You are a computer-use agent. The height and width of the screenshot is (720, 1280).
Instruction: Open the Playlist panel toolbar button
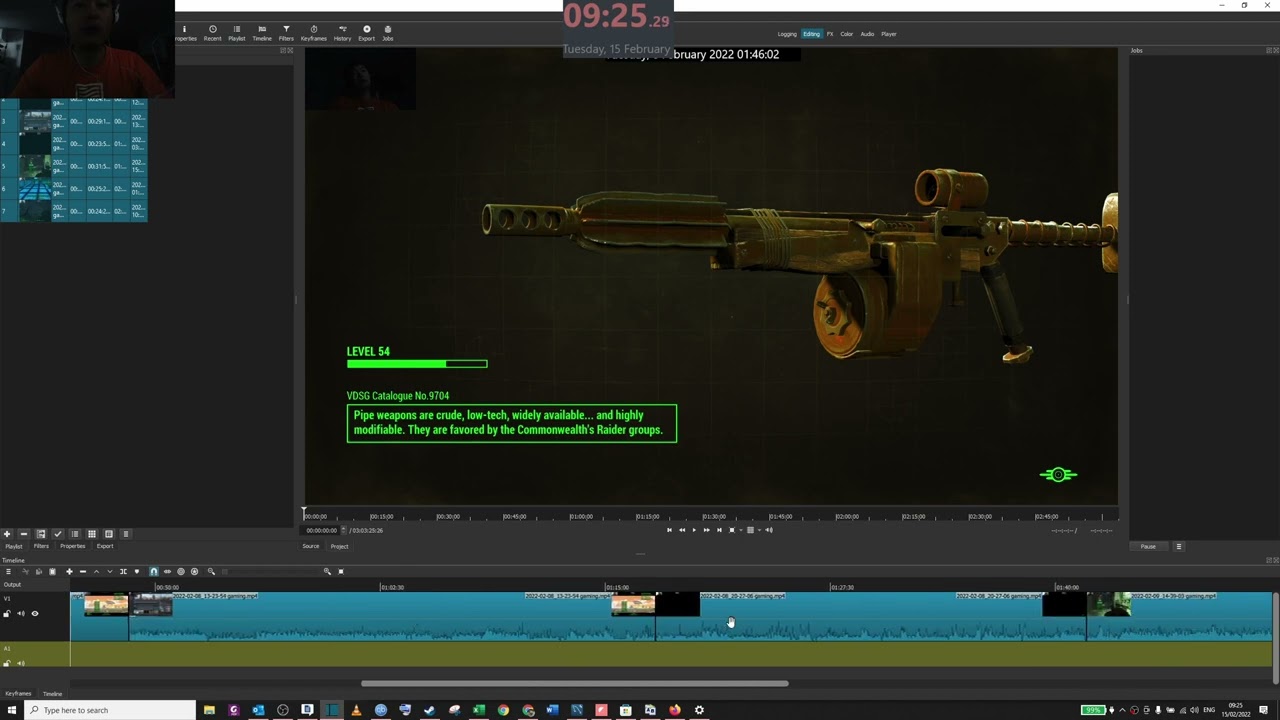point(237,33)
